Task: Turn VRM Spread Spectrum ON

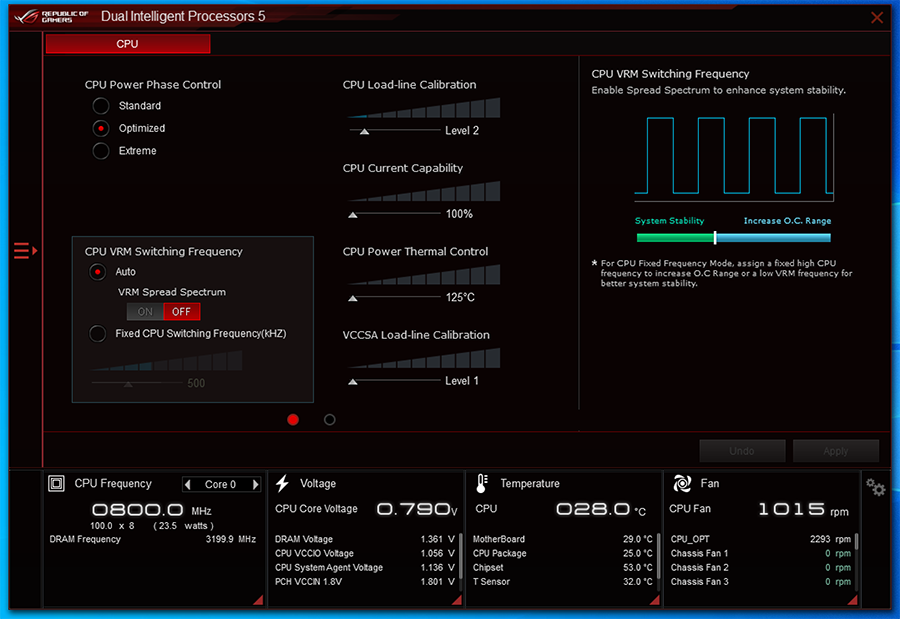Action: 145,312
